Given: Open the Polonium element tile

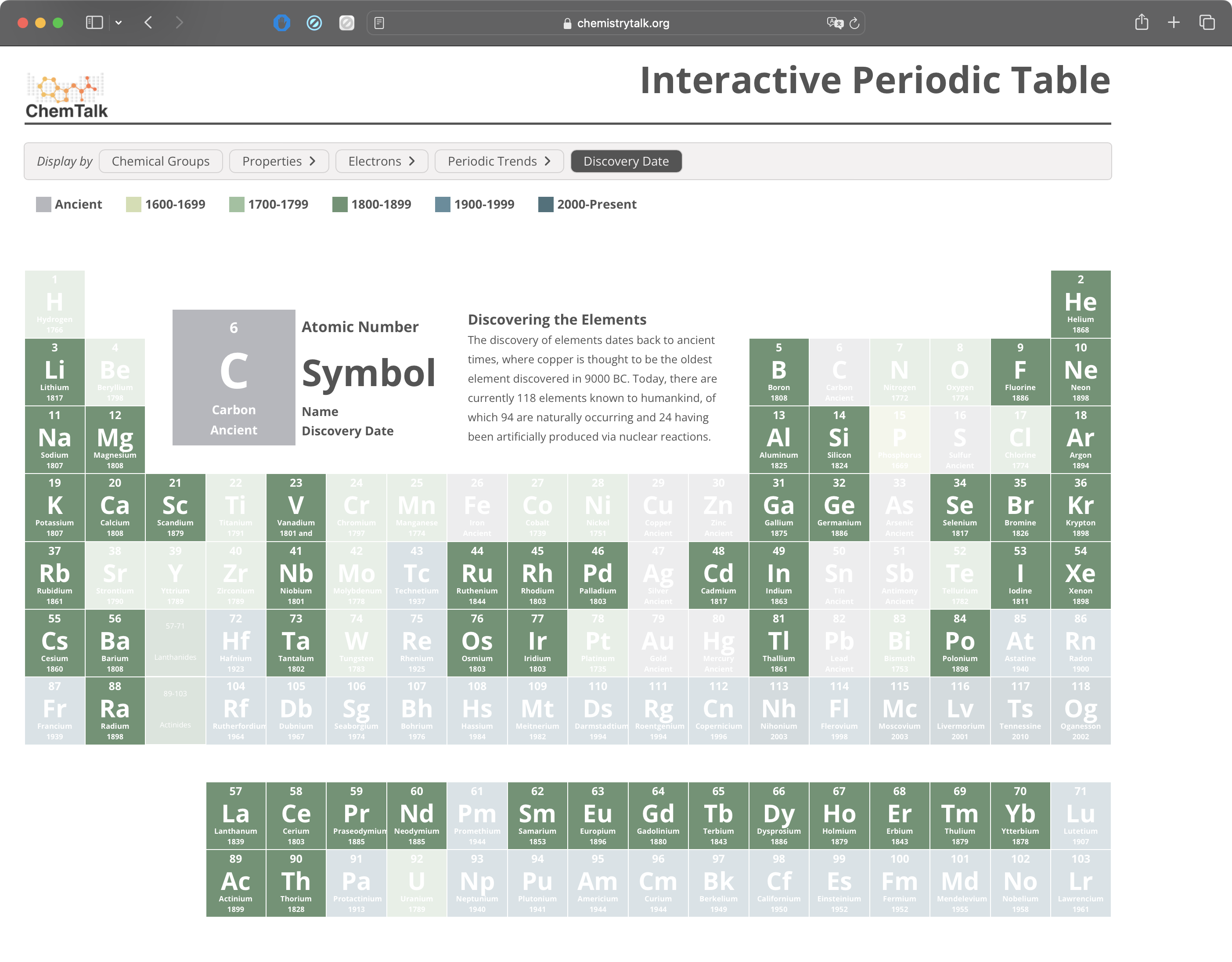Looking at the screenshot, I should pos(959,643).
